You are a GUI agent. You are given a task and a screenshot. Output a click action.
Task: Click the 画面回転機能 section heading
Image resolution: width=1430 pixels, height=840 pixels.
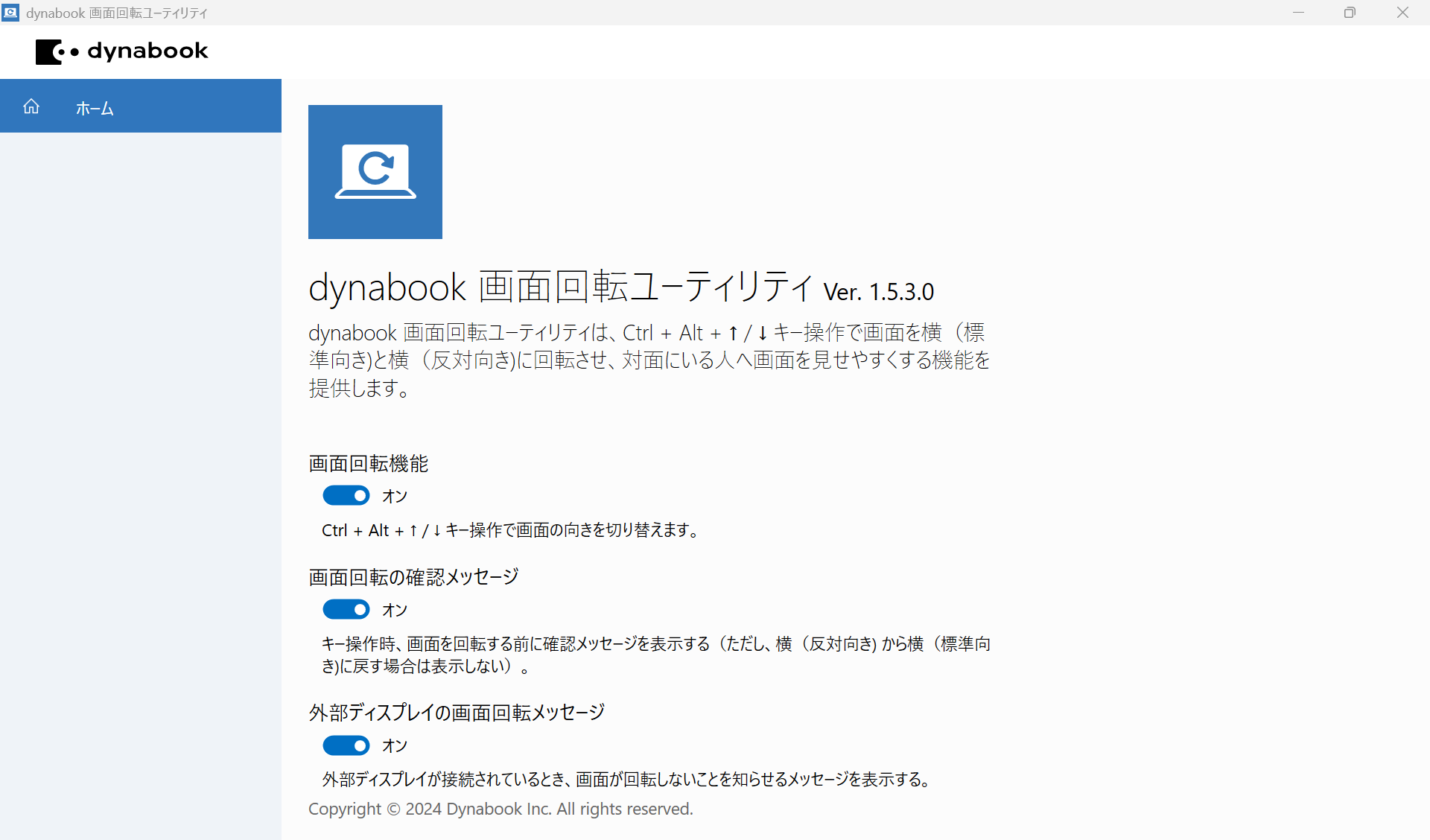click(369, 464)
